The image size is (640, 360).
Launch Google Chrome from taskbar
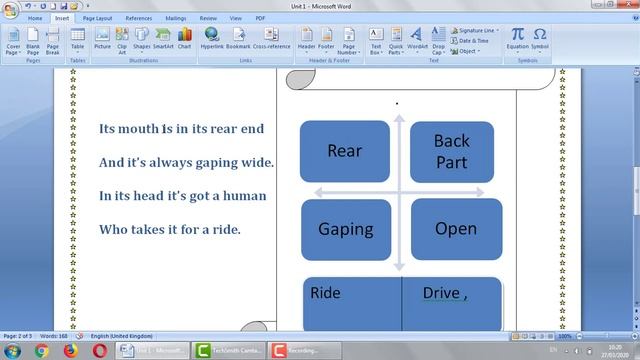41,351
